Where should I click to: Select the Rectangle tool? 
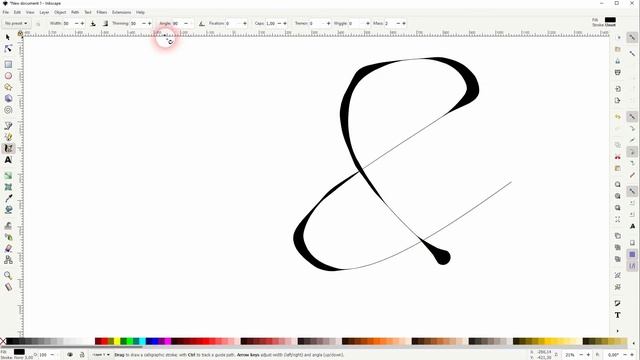point(8,64)
